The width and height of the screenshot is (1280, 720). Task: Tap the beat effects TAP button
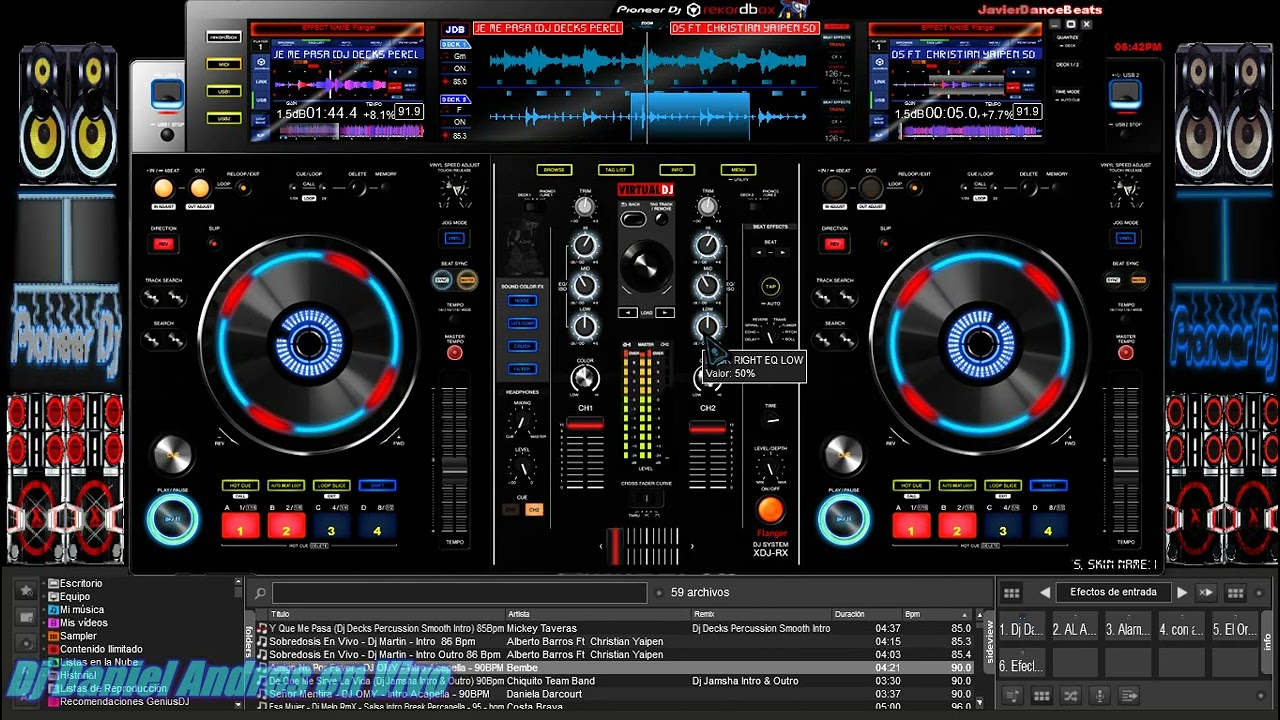click(x=770, y=286)
